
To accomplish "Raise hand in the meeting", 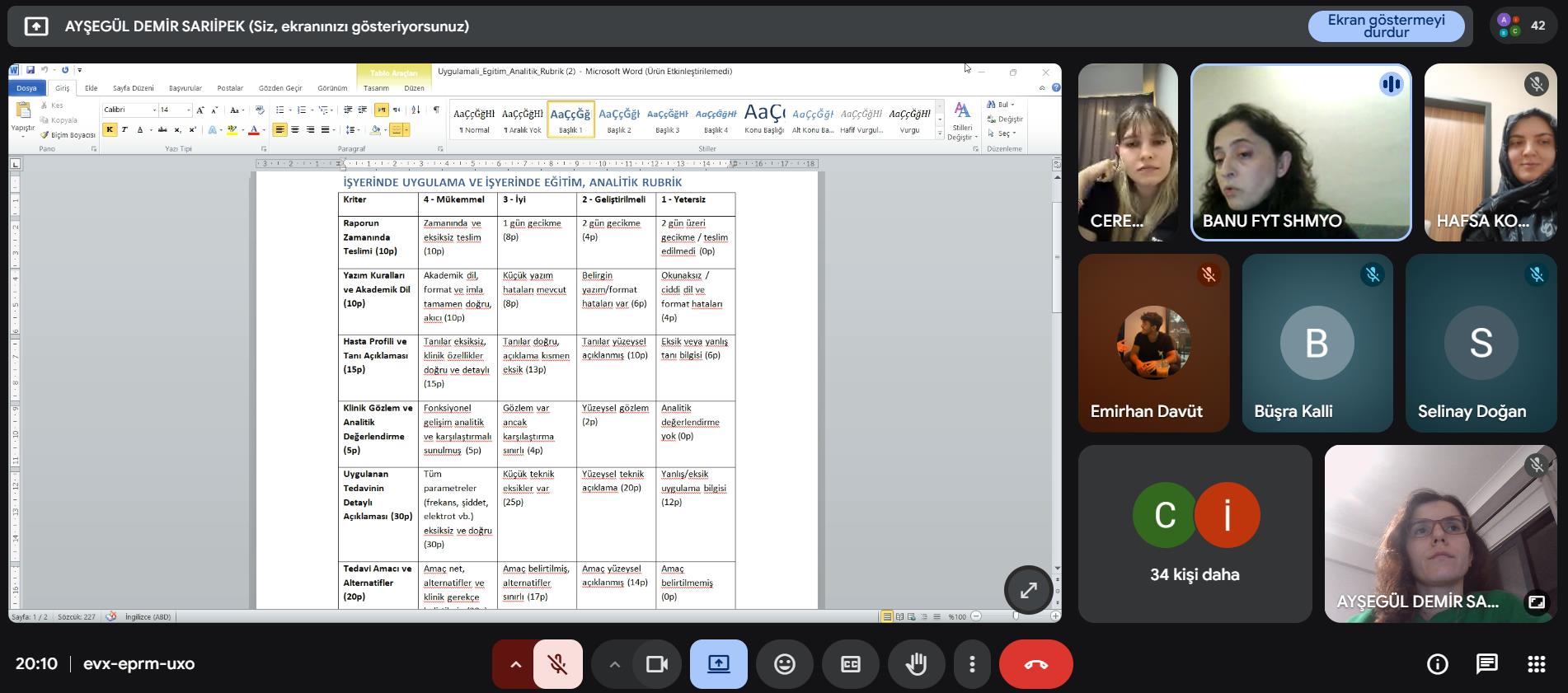I will pos(916,664).
